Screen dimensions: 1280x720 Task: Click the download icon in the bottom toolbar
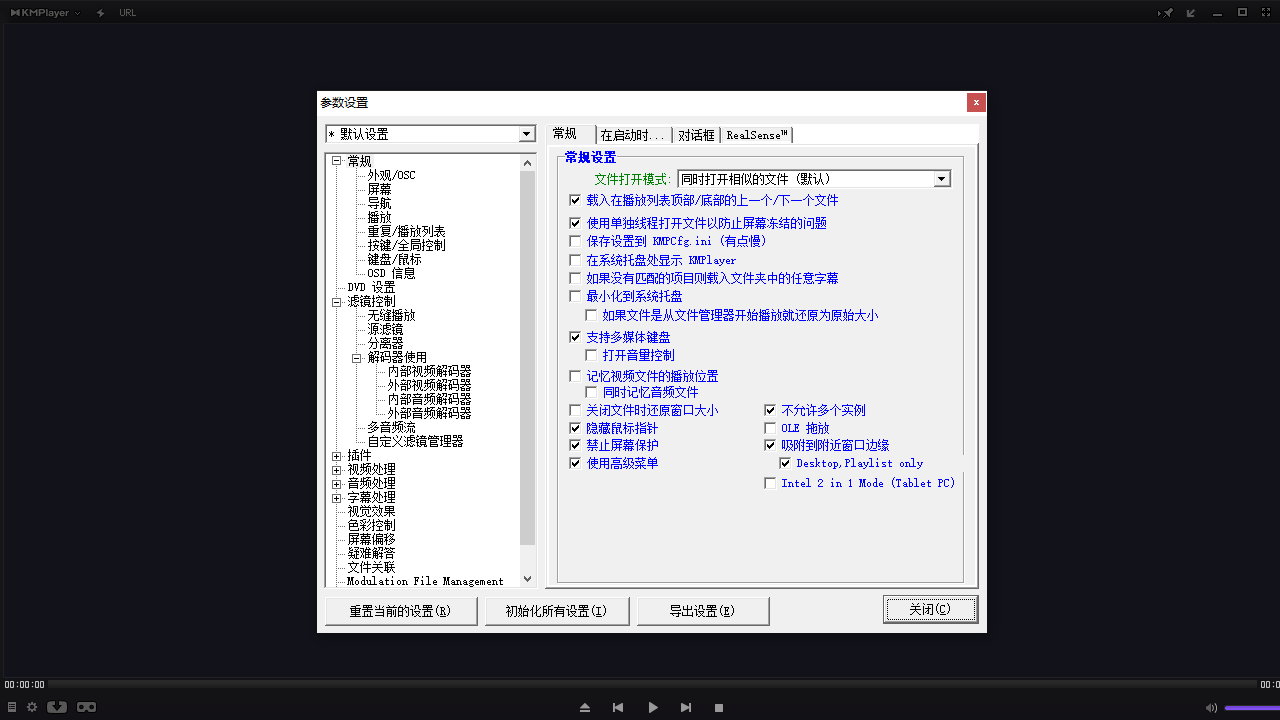[57, 708]
